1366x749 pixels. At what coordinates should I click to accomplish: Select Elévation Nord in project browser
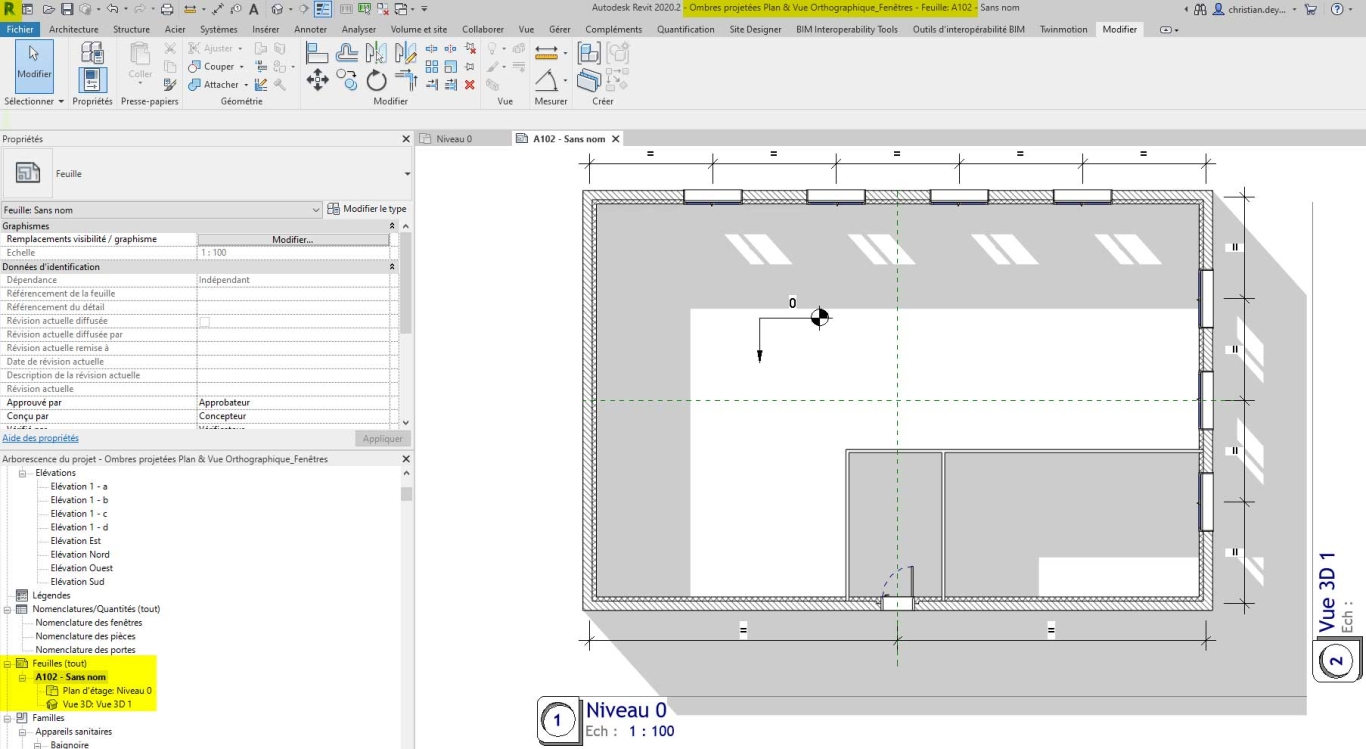80,554
